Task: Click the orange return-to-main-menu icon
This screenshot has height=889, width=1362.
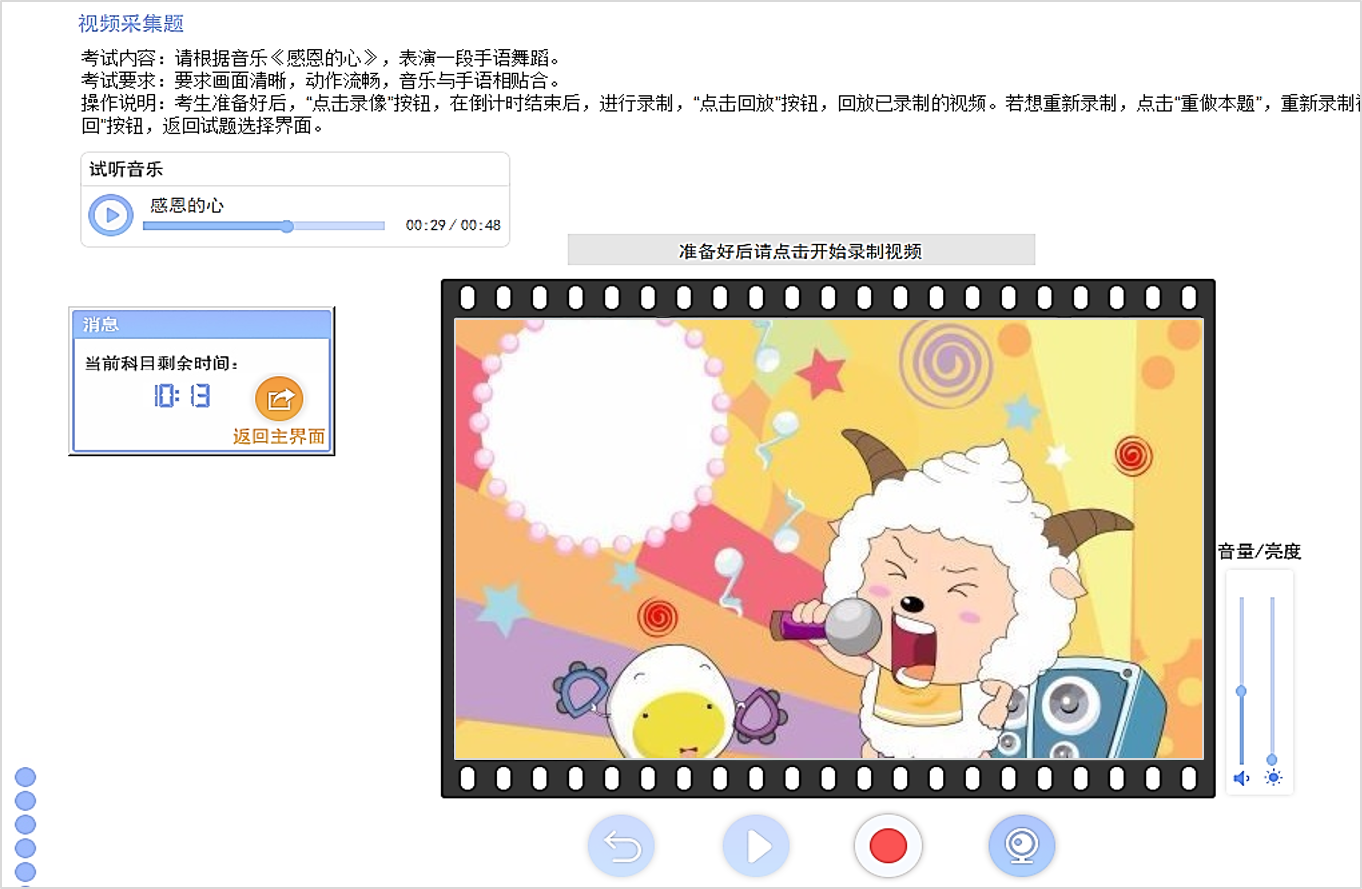Action: point(279,399)
